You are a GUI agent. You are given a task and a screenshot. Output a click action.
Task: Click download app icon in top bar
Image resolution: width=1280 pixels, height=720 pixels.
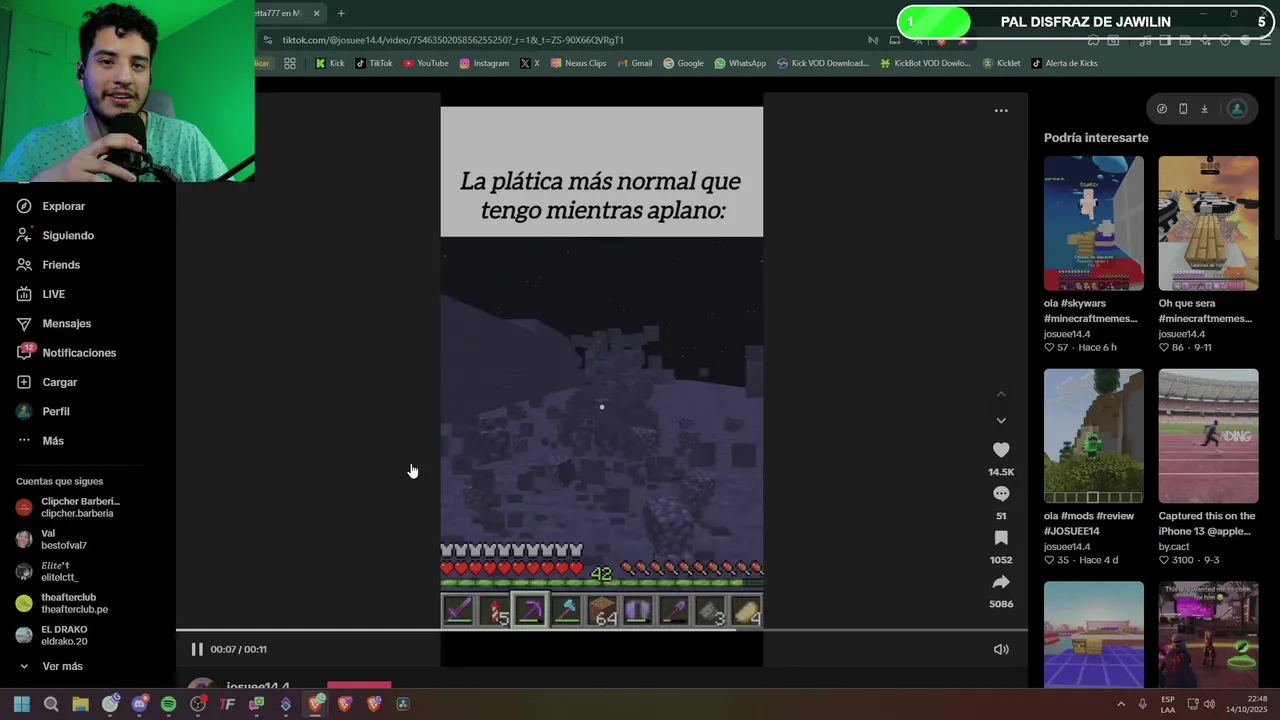click(x=1204, y=109)
